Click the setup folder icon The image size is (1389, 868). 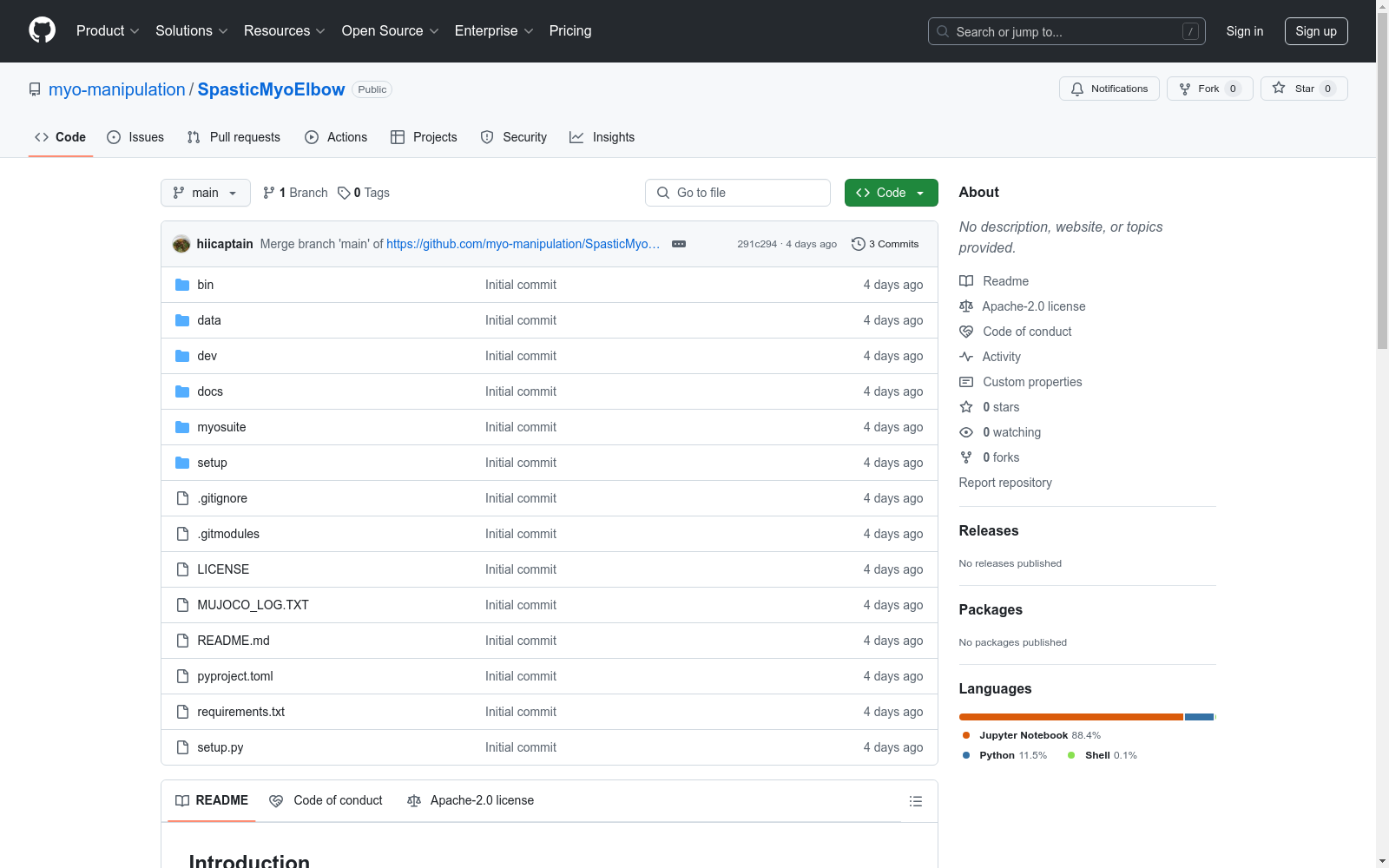(182, 463)
